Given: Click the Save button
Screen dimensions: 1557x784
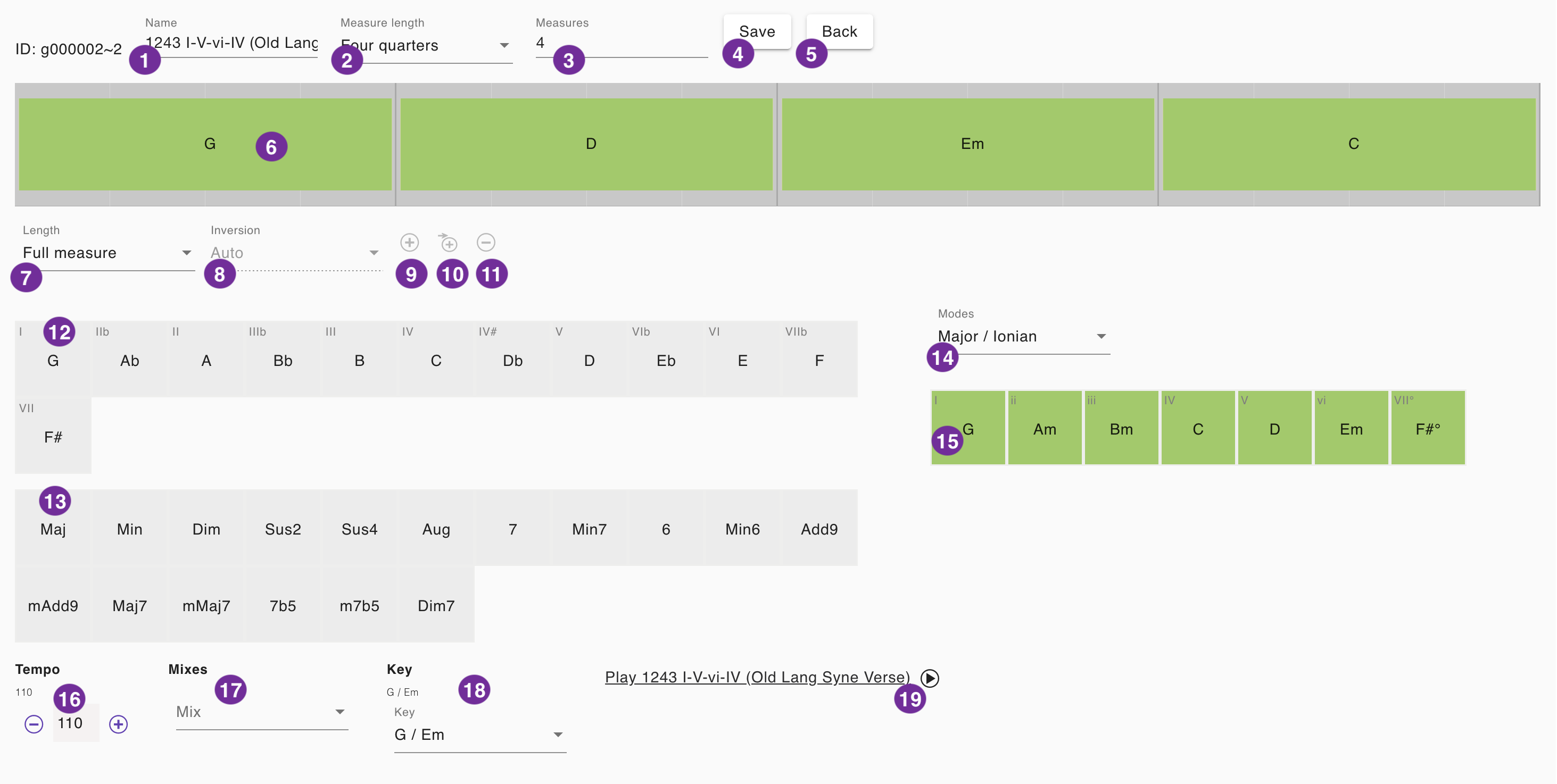Looking at the screenshot, I should click(x=757, y=31).
